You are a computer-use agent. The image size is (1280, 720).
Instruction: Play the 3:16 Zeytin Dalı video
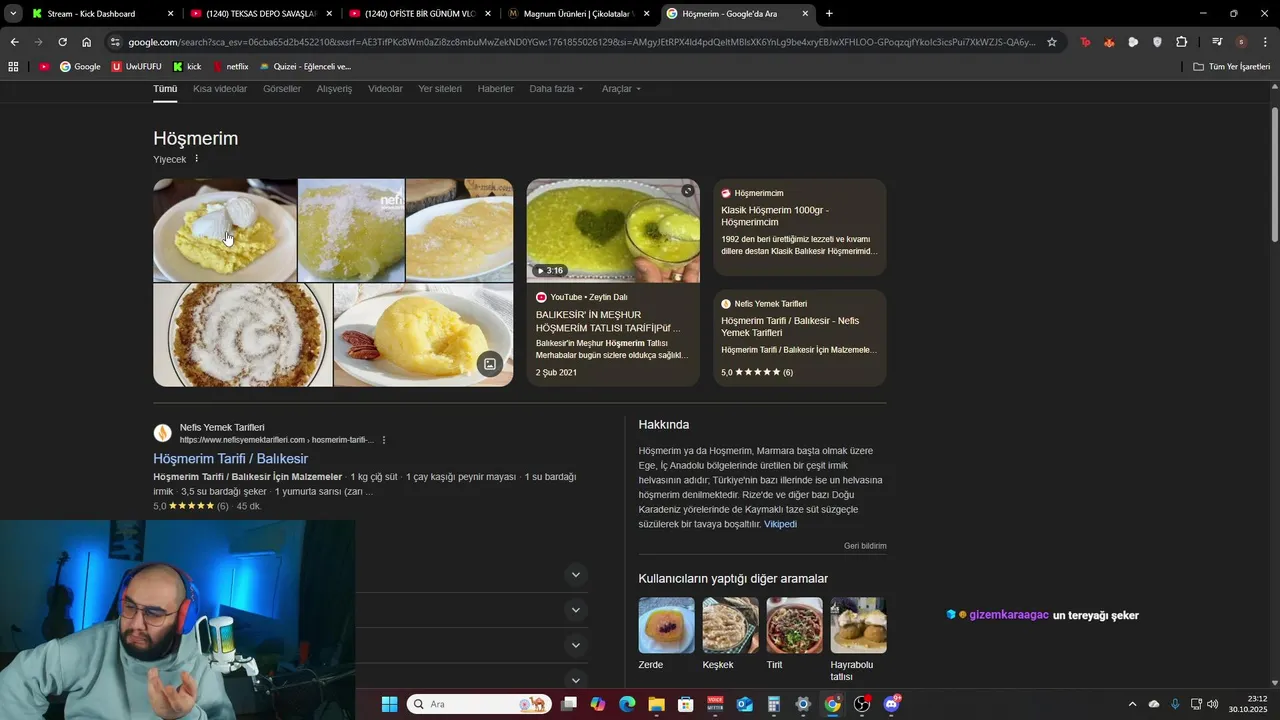pyautogui.click(x=613, y=231)
